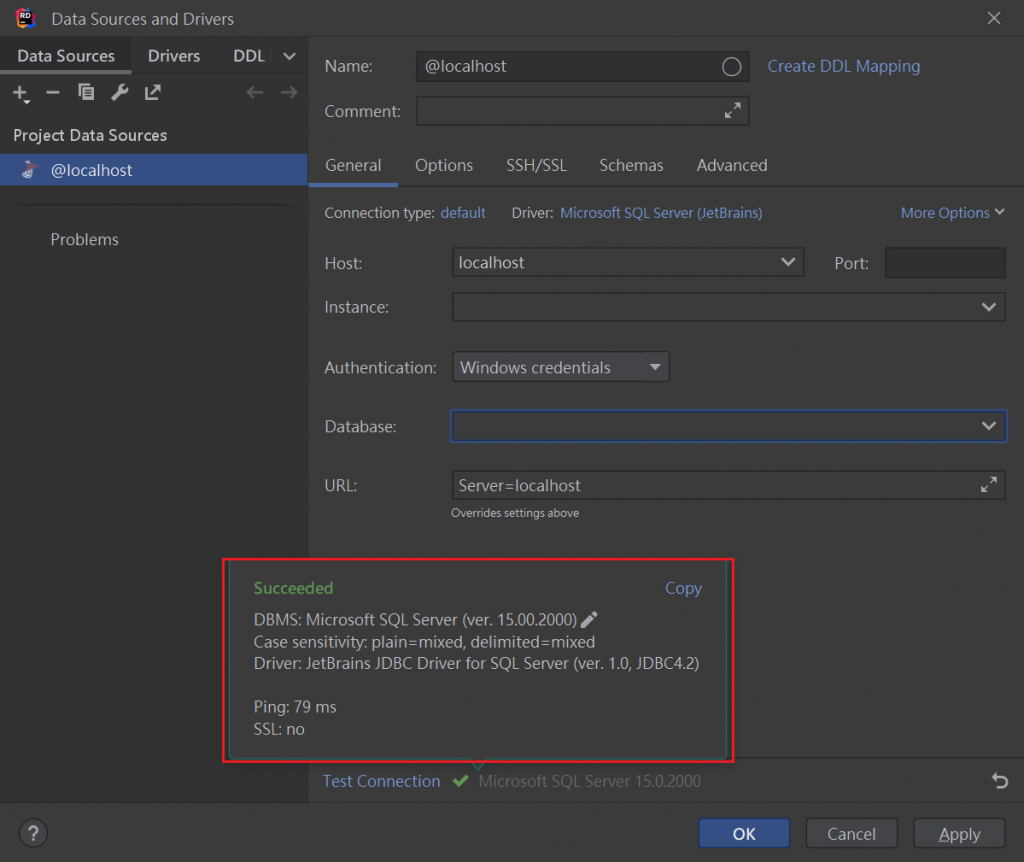1024x862 pixels.
Task: Close the Data Sources and Drivers dialog
Action: [993, 18]
